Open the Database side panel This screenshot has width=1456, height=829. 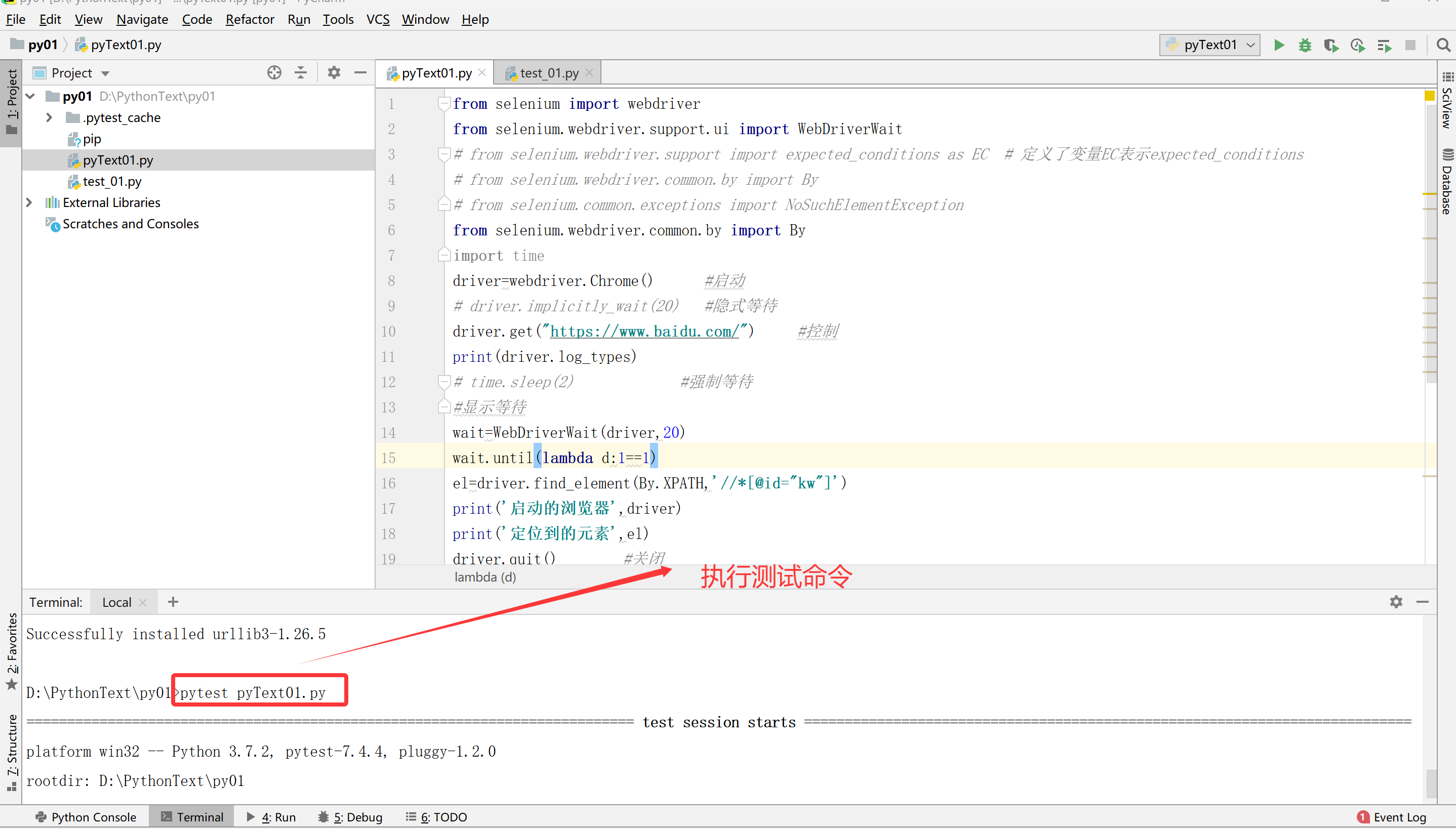pyautogui.click(x=1447, y=182)
